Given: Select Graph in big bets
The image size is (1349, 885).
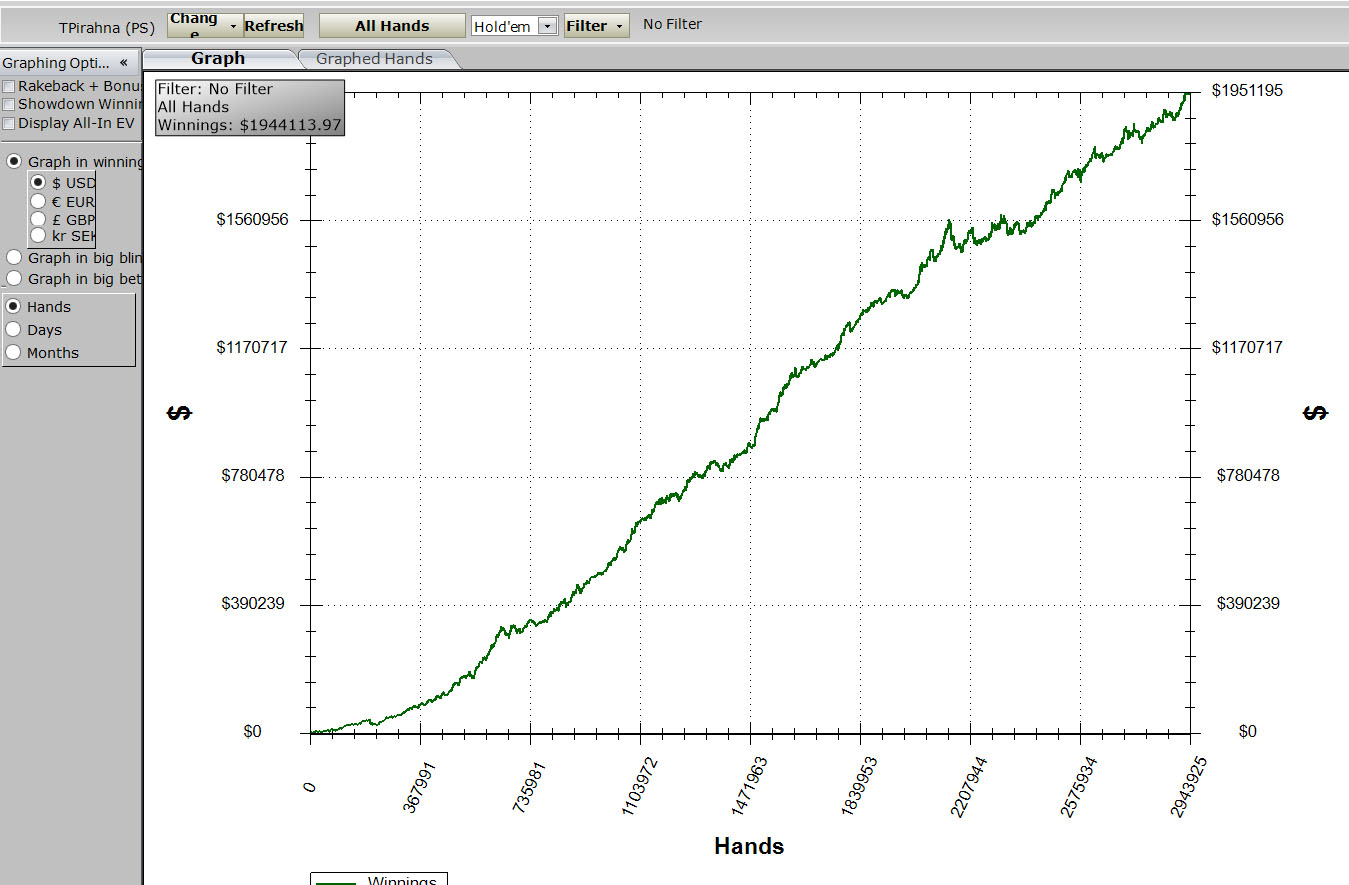Looking at the screenshot, I should 14,279.
